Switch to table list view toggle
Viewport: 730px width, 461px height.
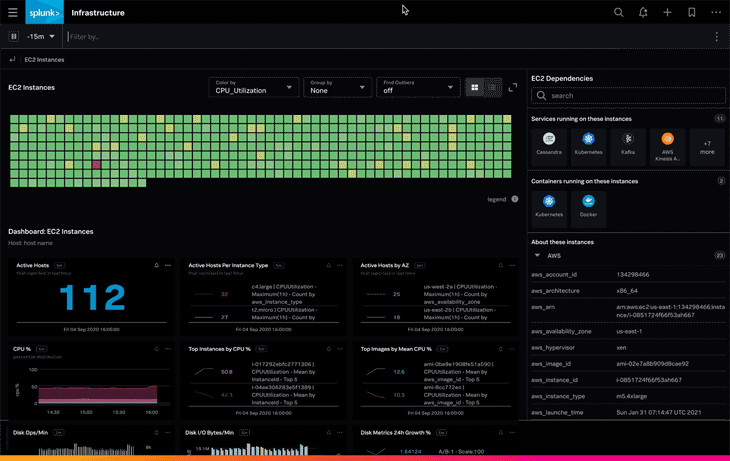[491, 88]
